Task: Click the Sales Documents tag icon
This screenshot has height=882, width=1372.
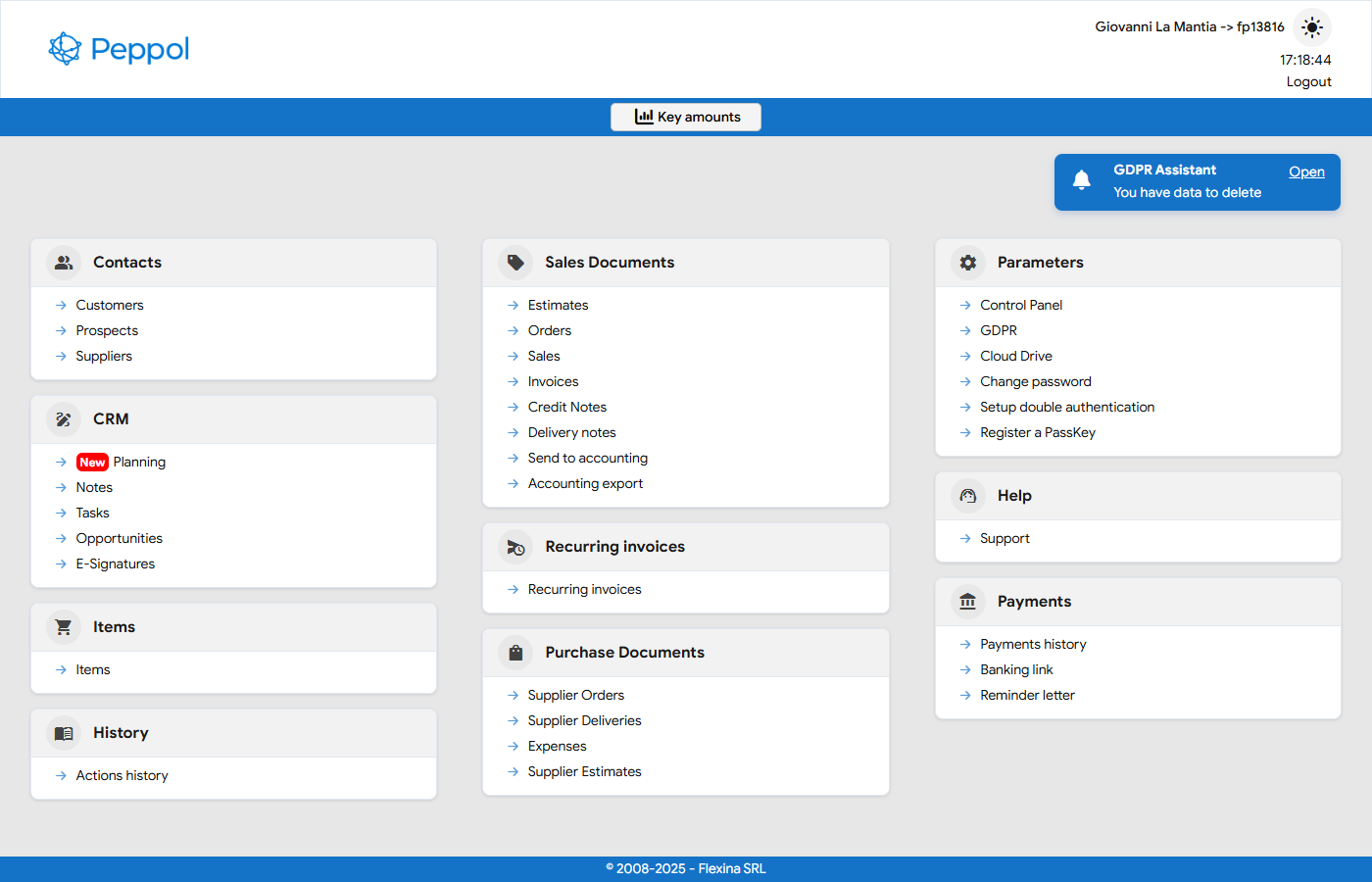Action: coord(515,263)
